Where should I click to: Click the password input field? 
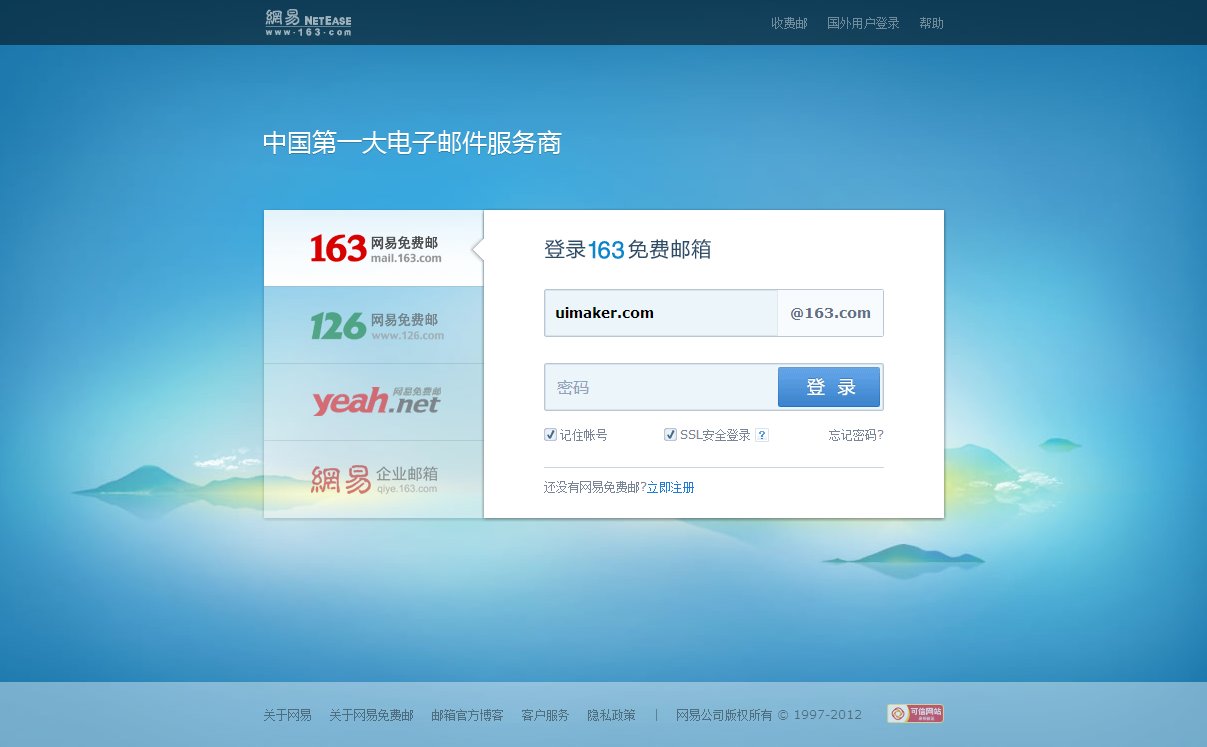(660, 387)
